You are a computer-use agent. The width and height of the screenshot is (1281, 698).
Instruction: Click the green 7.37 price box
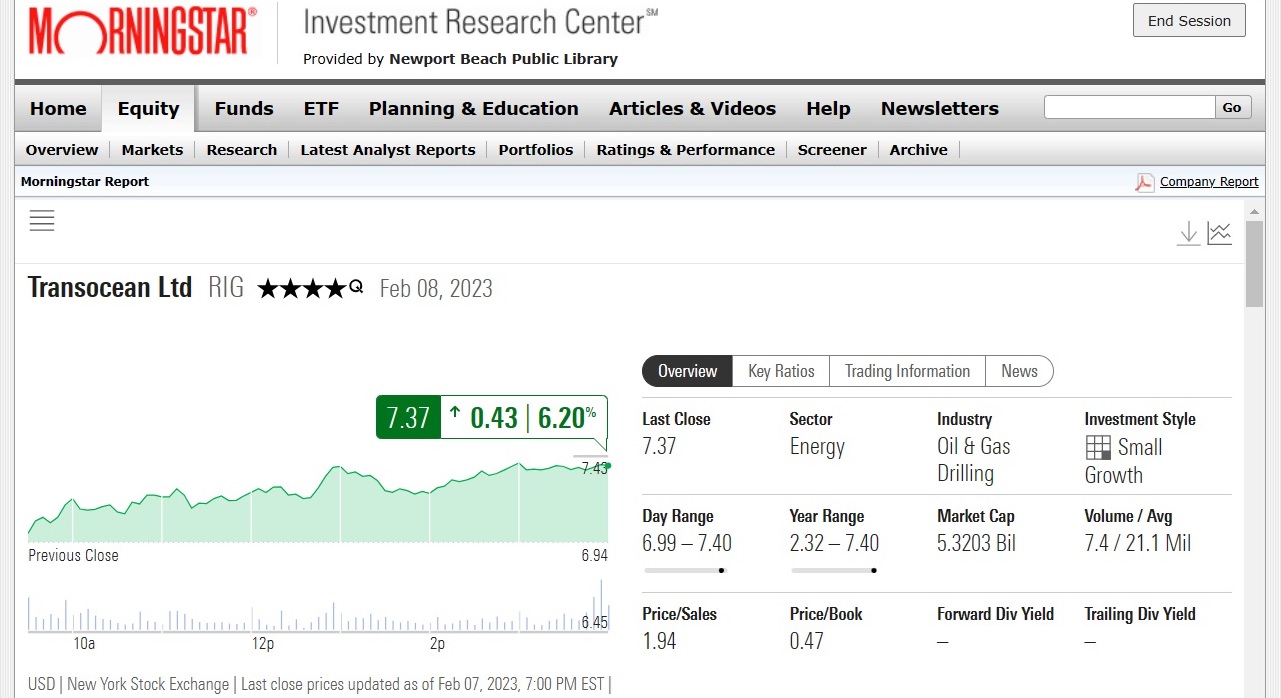(408, 417)
